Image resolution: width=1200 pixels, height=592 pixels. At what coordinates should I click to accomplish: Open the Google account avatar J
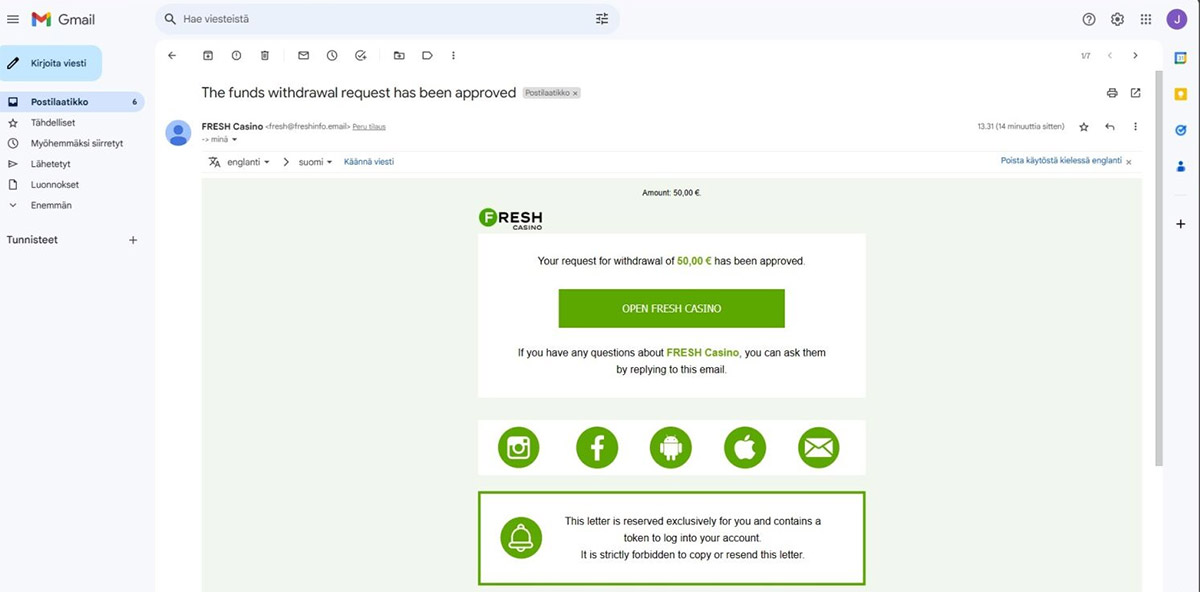point(1176,19)
